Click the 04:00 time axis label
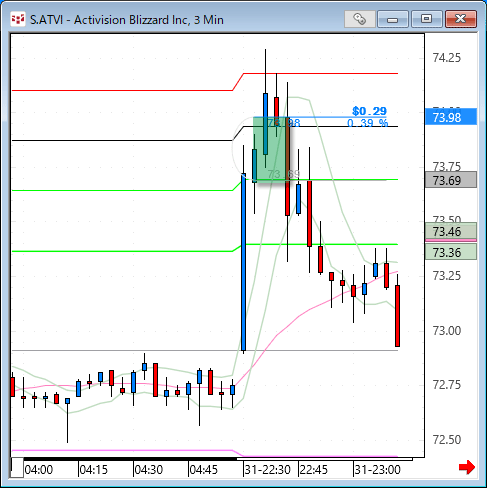This screenshot has width=487, height=488. (39, 470)
